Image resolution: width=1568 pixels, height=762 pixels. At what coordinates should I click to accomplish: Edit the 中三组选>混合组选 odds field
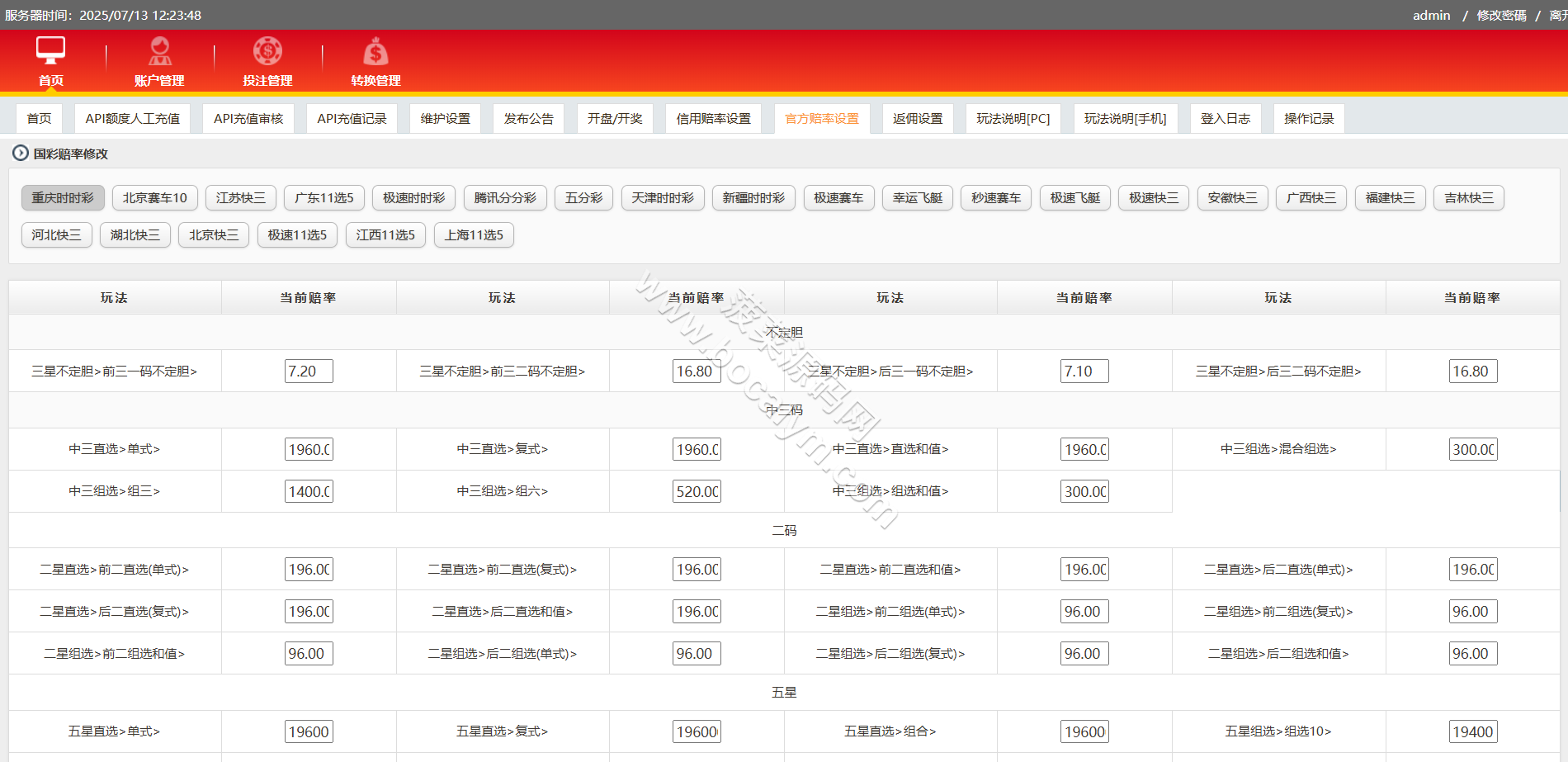[1473, 449]
